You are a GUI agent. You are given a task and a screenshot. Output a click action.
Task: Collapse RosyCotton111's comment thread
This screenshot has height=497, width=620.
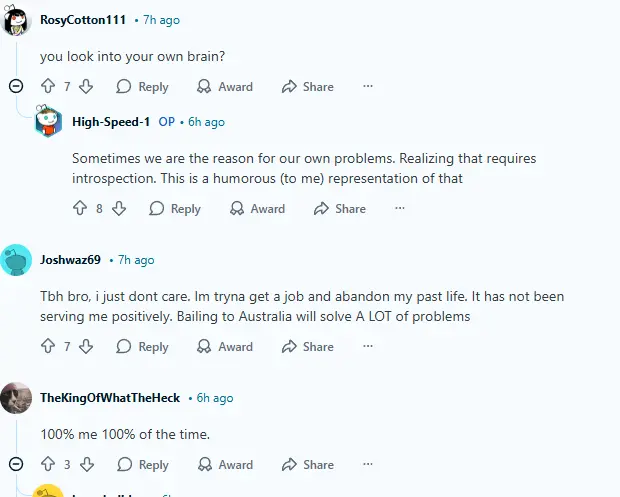tap(16, 87)
